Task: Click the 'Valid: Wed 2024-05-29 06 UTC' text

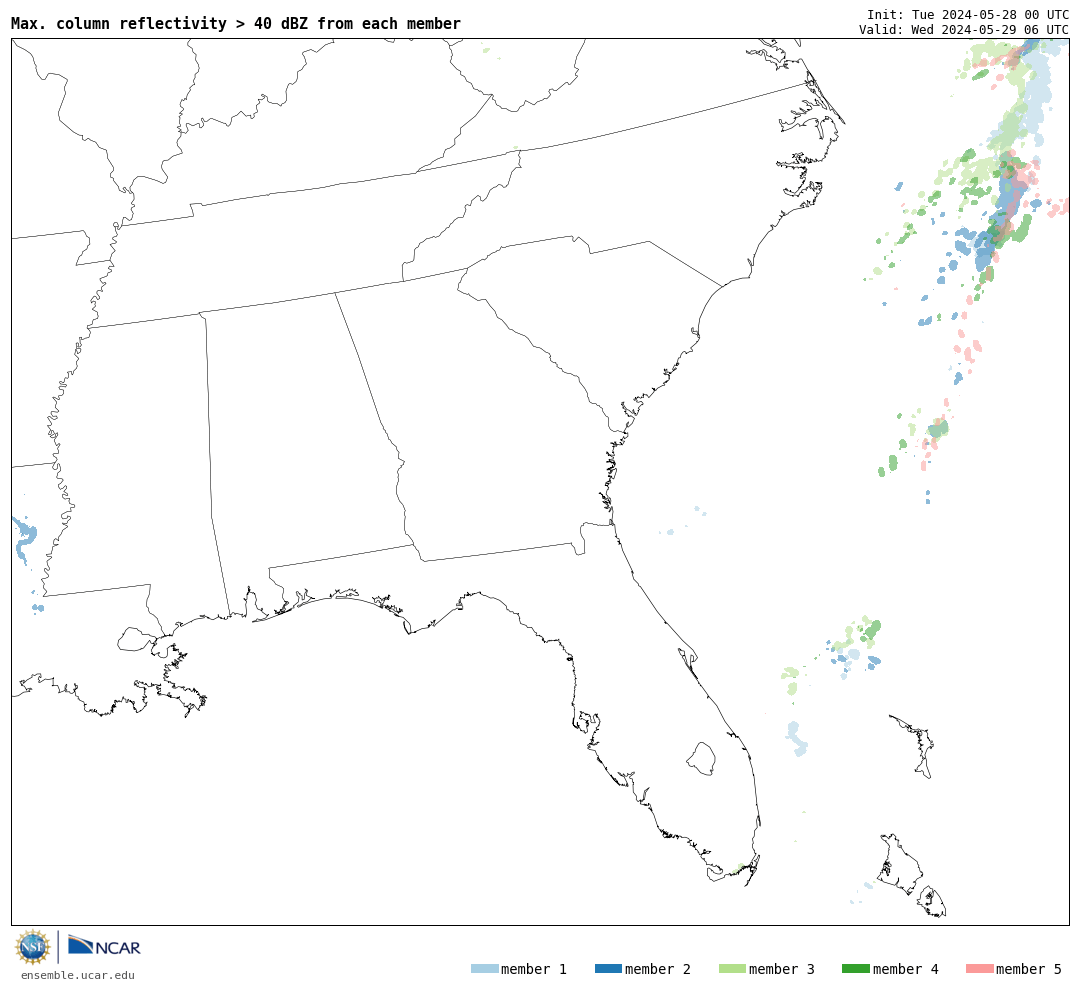Action: tap(964, 30)
